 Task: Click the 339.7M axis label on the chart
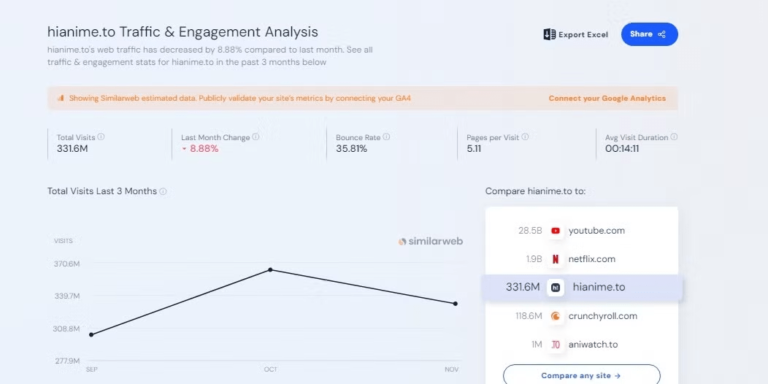[67, 296]
